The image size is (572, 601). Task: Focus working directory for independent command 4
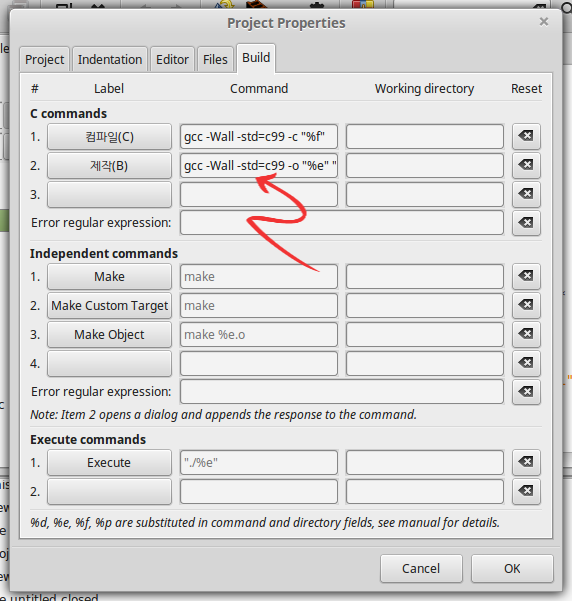pos(425,363)
